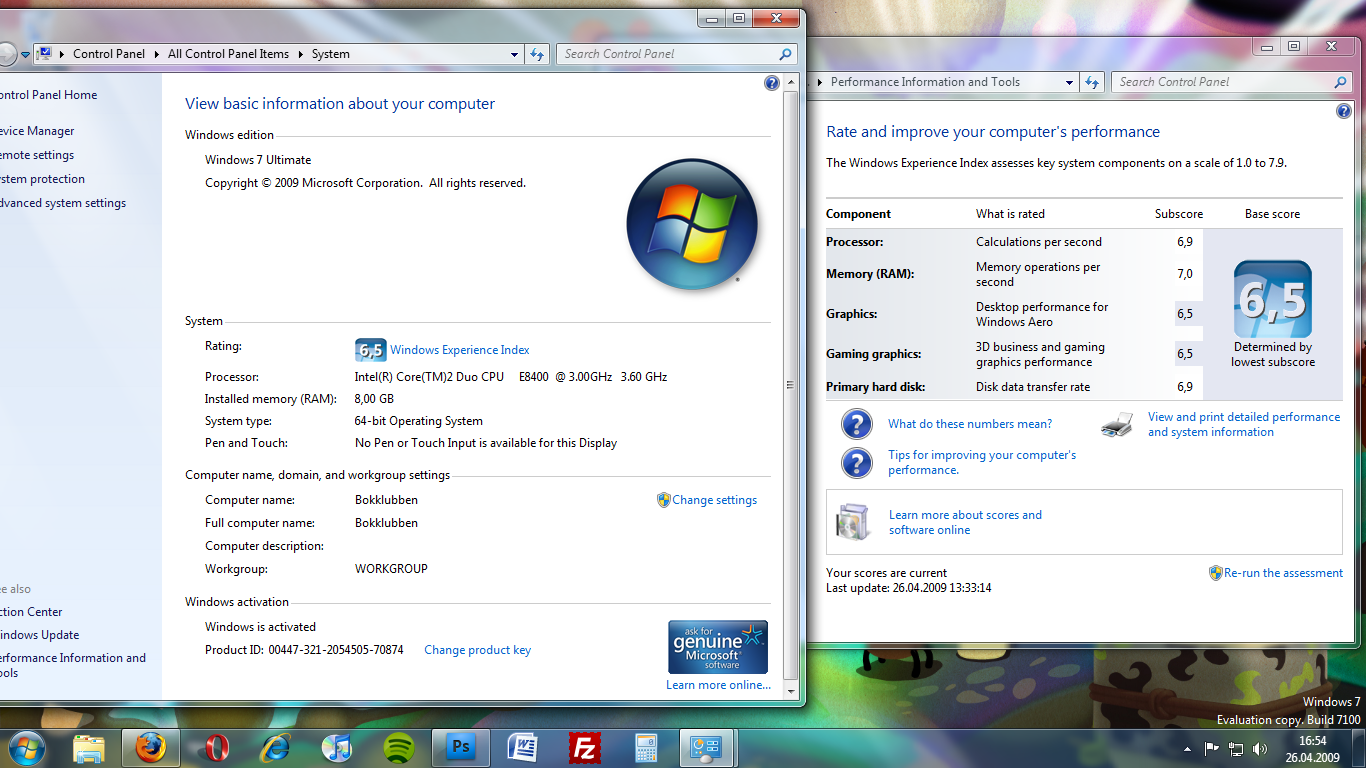Open View and print detailed performance link
Image resolution: width=1366 pixels, height=768 pixels.
pyautogui.click(x=1244, y=424)
